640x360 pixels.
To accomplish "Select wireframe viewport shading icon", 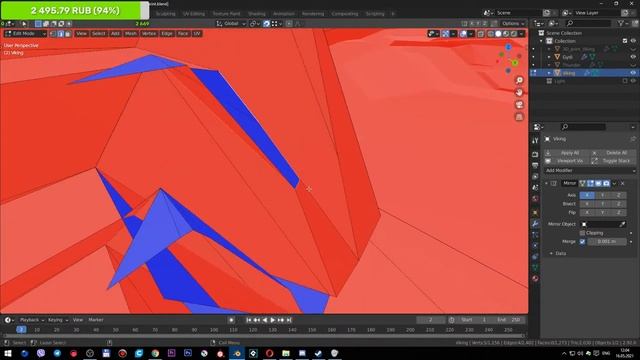I will point(491,34).
